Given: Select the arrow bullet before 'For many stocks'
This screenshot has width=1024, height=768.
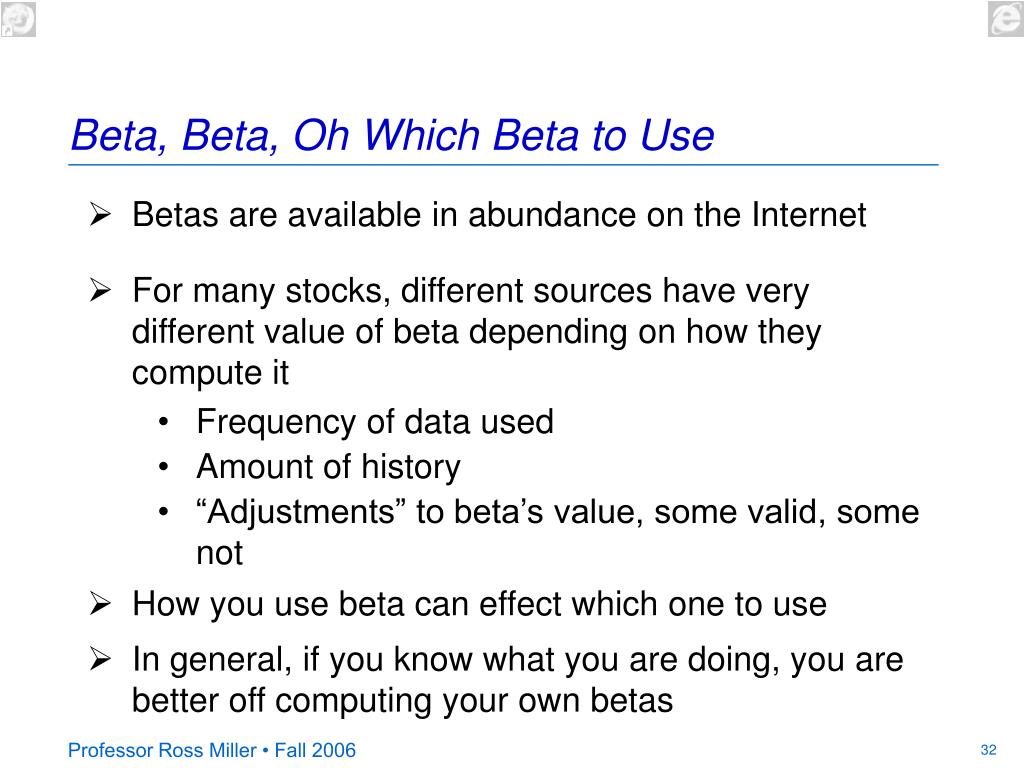Looking at the screenshot, I should (101, 290).
